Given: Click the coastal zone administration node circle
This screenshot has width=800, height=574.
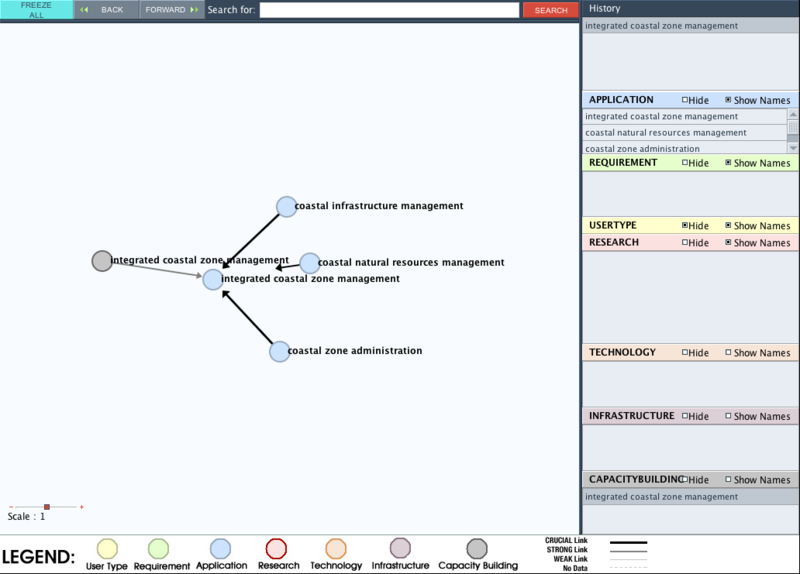Looking at the screenshot, I should coord(280,351).
